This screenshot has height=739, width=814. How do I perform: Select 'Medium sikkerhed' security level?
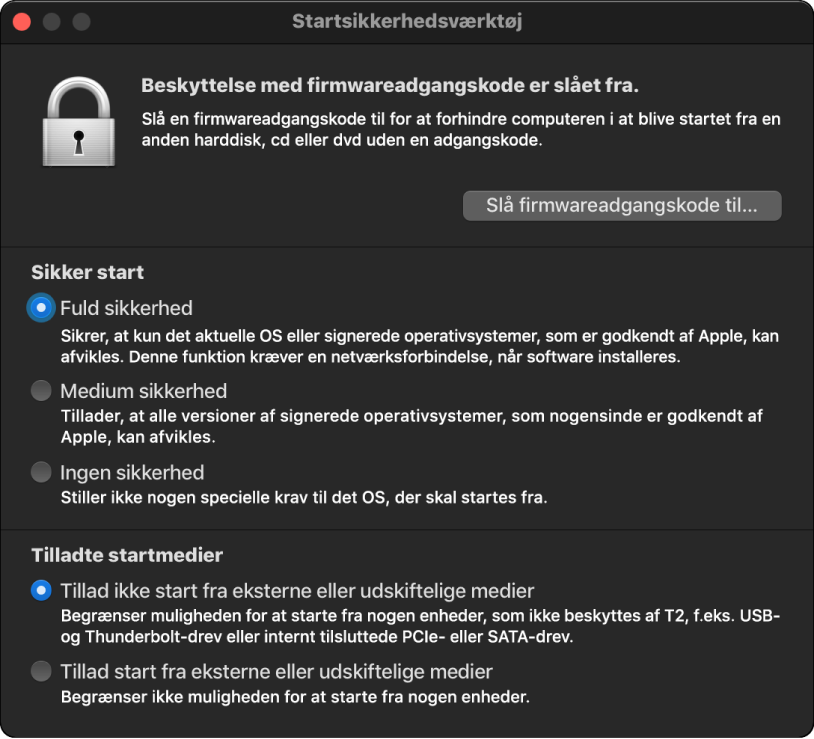[40, 391]
